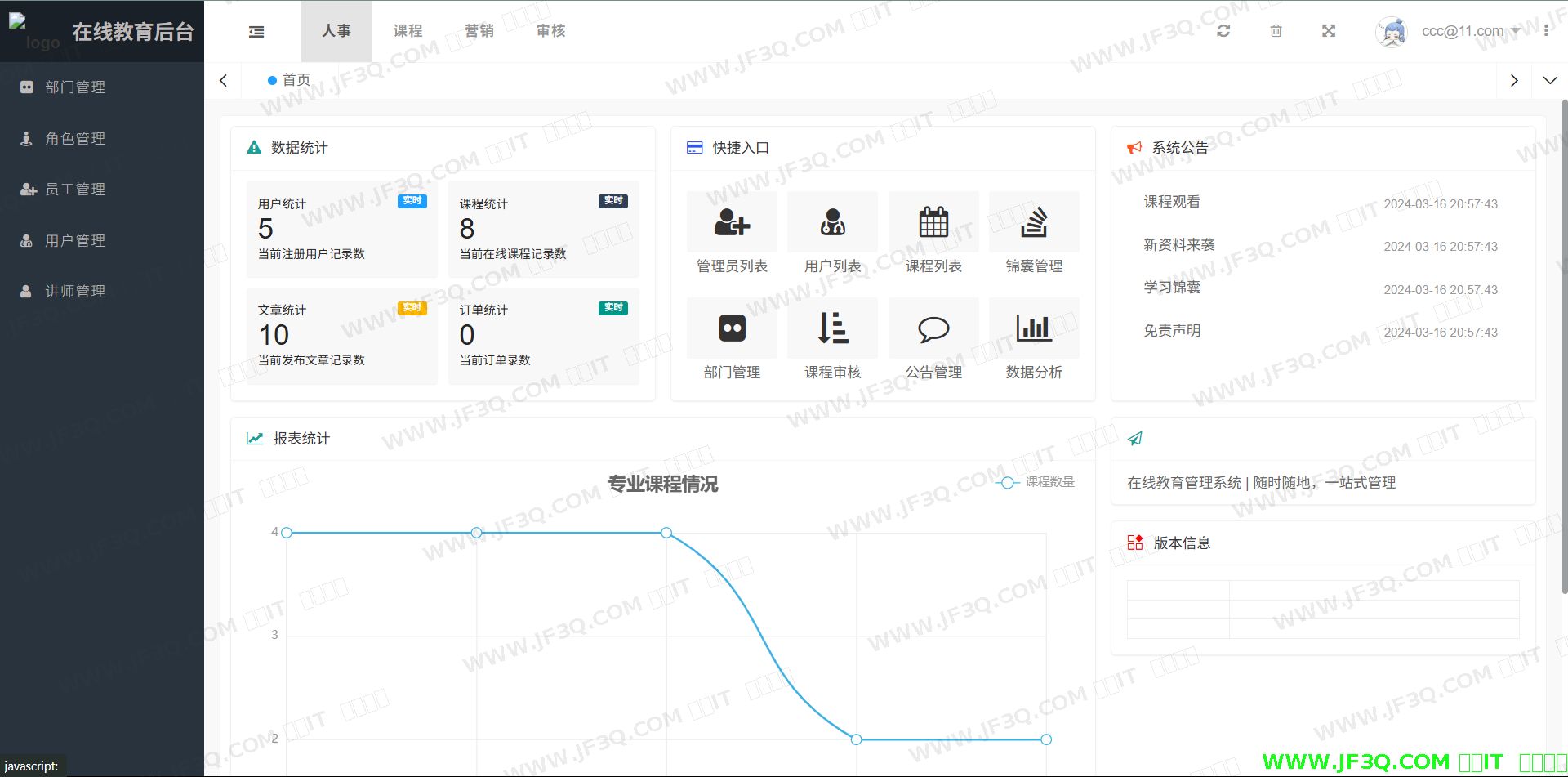The image size is (1568, 777).
Task: Open 公告管理 speech bubble icon
Action: click(933, 328)
